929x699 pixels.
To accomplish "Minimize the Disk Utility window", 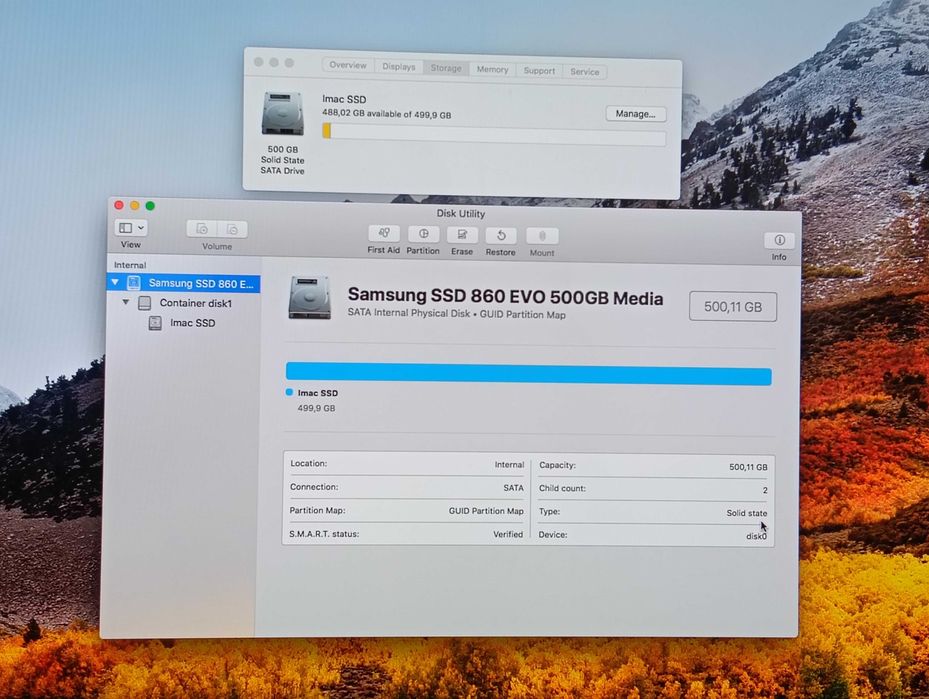I will (x=134, y=206).
